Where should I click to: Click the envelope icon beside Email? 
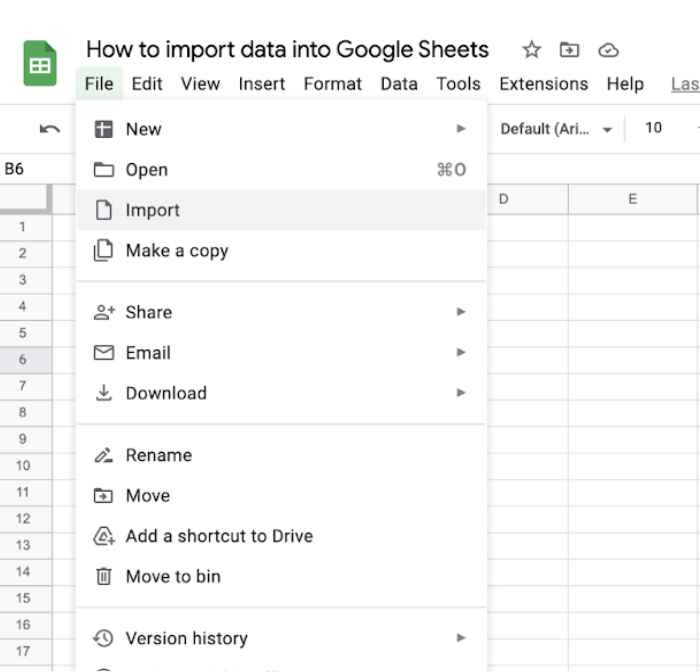pyautogui.click(x=104, y=353)
